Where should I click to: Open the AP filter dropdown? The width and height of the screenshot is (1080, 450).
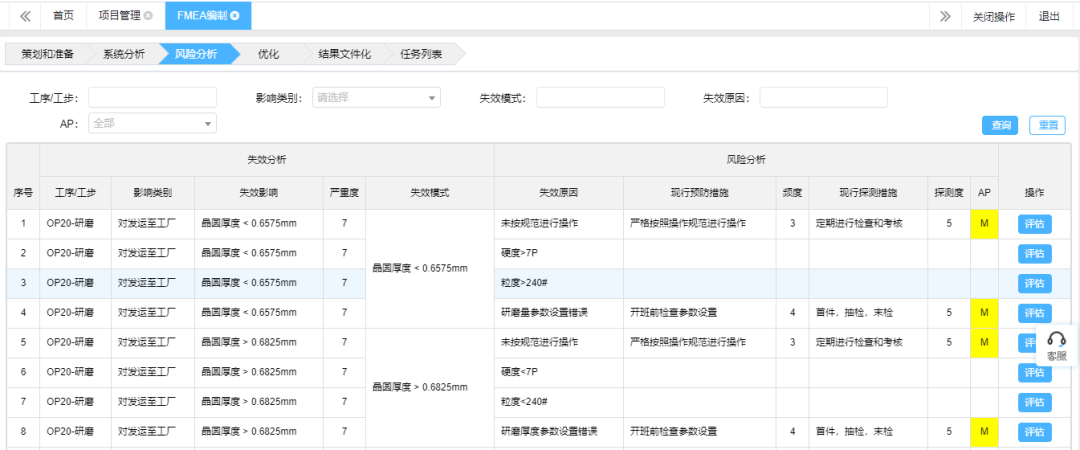point(152,123)
